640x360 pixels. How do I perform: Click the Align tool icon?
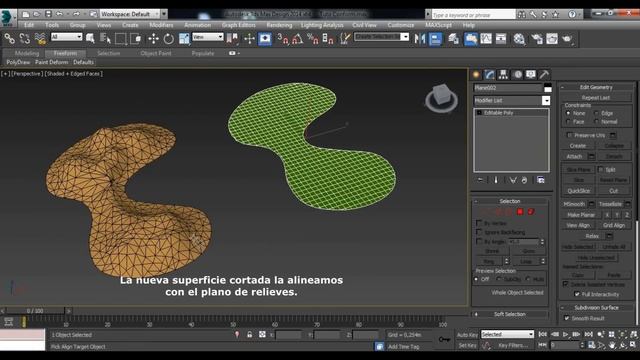tap(435, 39)
